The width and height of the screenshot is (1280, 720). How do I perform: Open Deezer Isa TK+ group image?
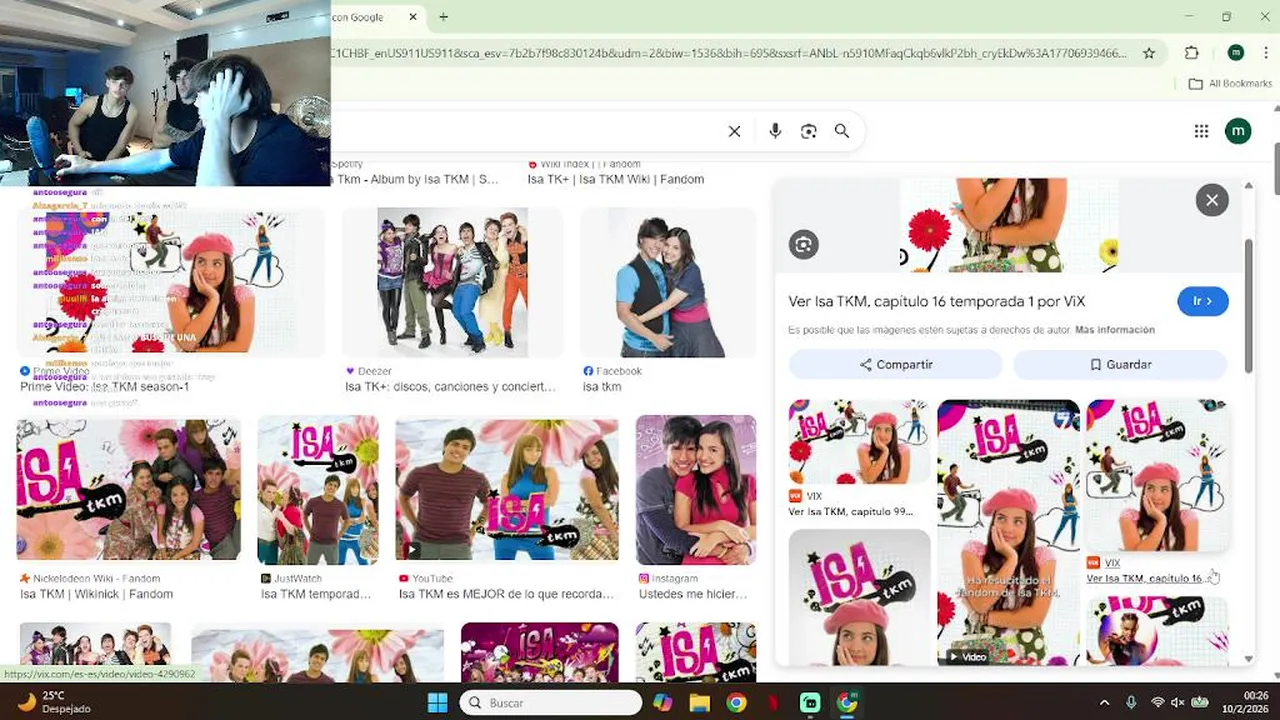(452, 282)
